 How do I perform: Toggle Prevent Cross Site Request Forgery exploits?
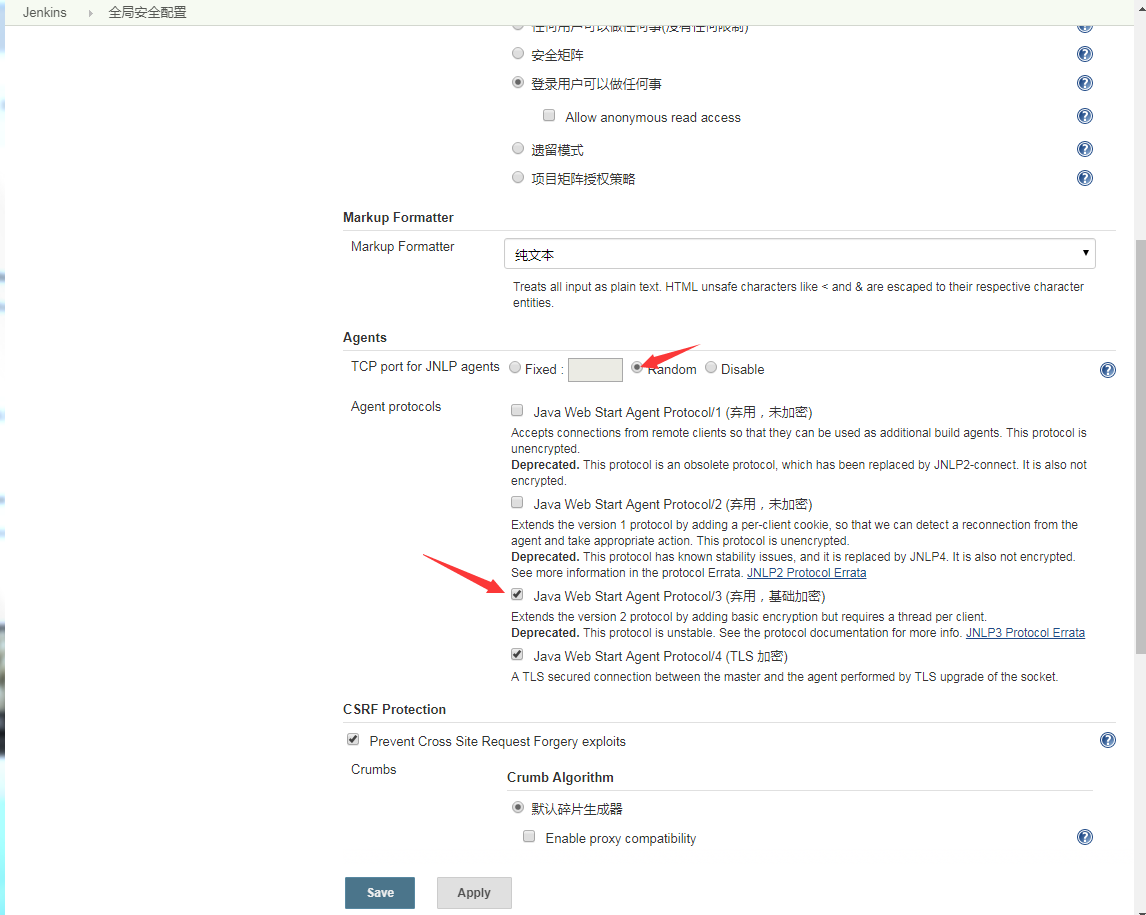click(x=353, y=740)
